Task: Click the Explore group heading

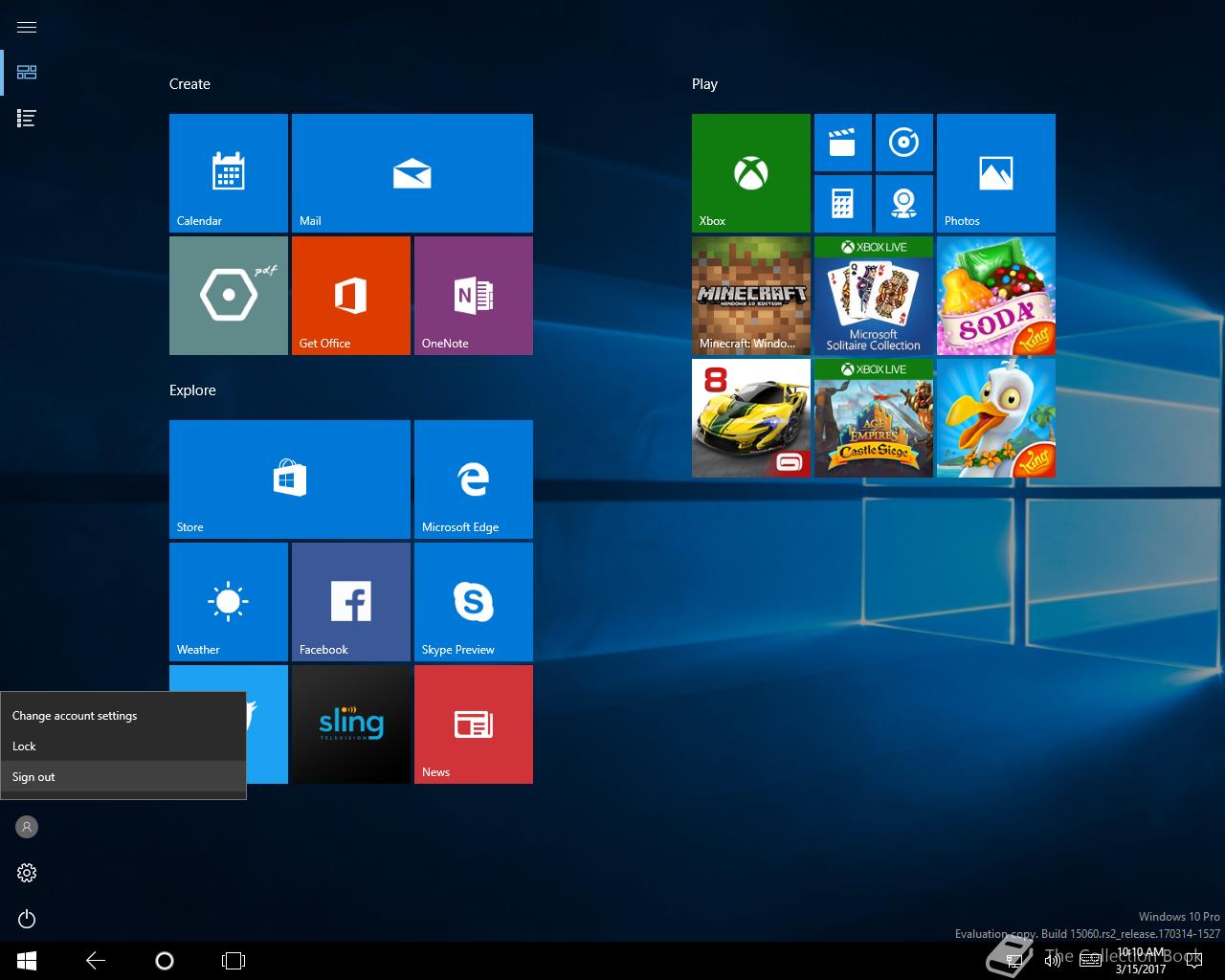Action: coord(192,390)
